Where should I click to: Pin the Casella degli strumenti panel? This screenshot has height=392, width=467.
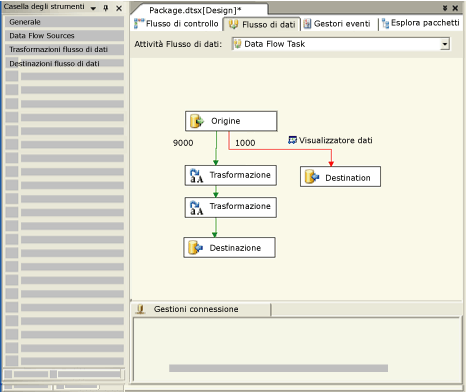[x=106, y=8]
